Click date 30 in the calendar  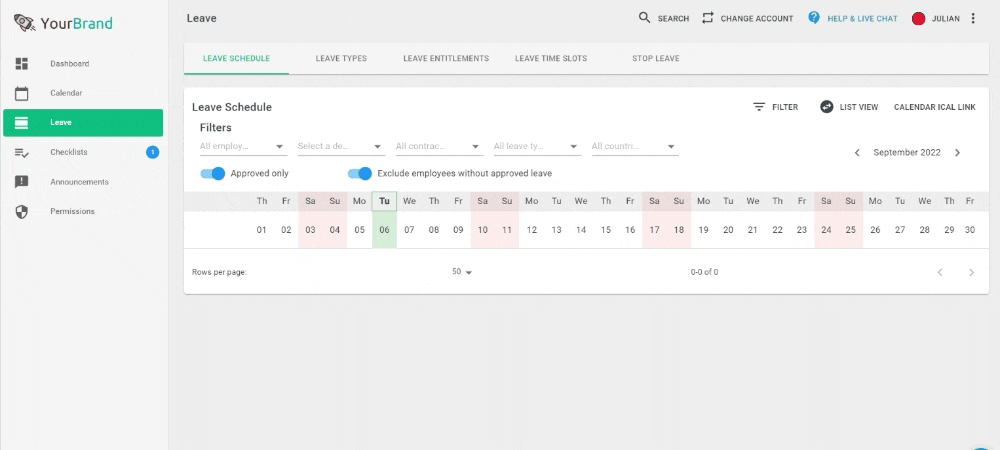click(970, 230)
